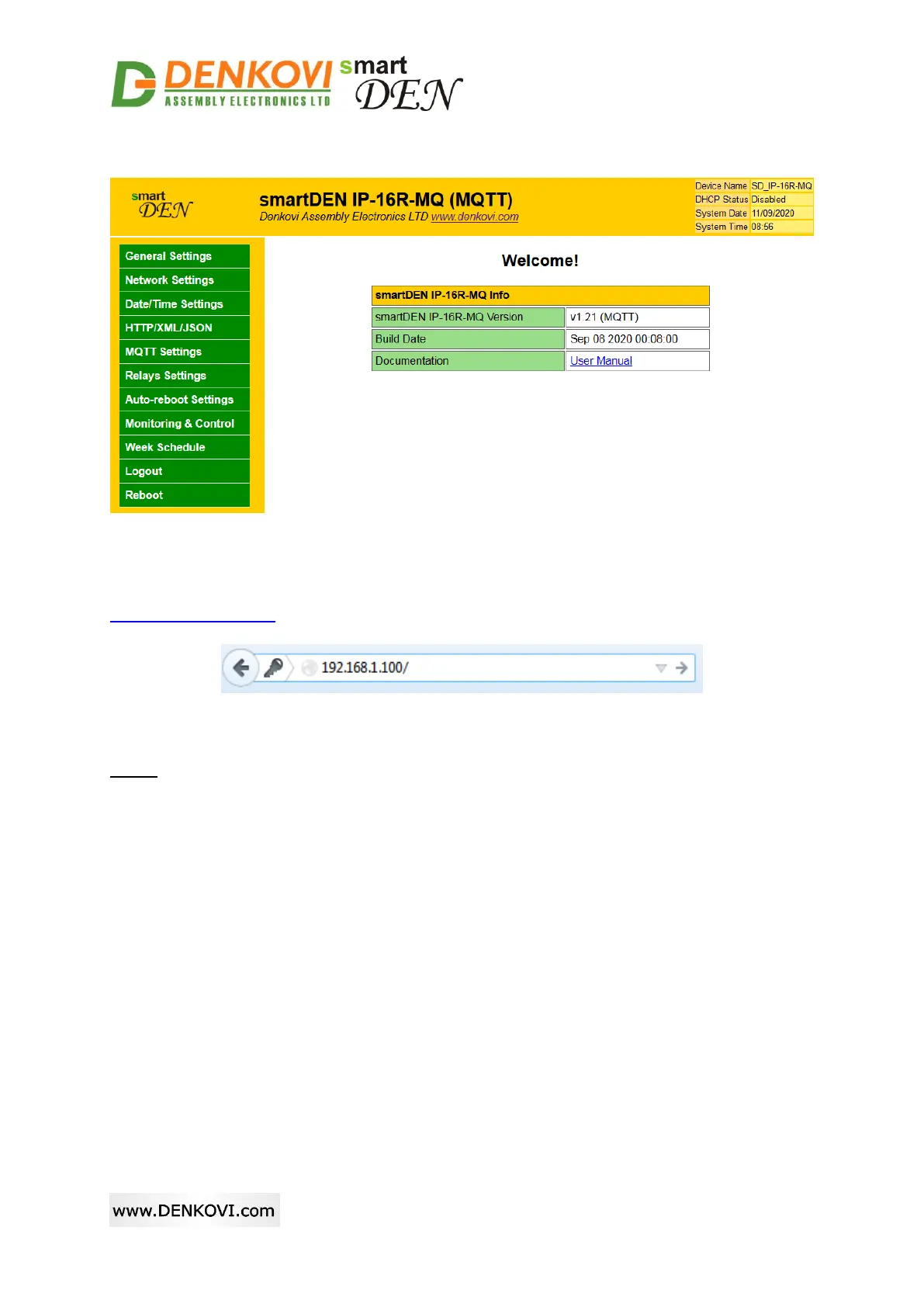Open Week Schedule page
924x1307 pixels.
point(185,447)
